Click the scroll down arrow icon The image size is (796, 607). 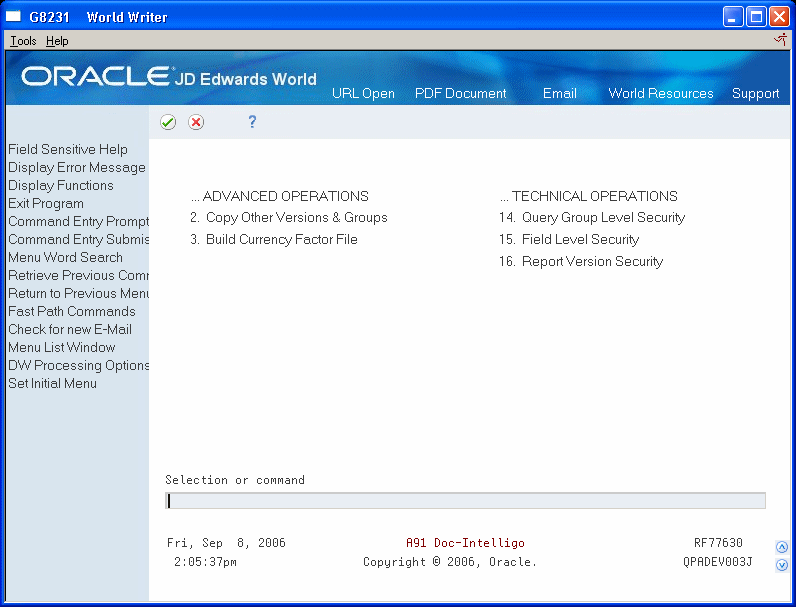tap(782, 565)
